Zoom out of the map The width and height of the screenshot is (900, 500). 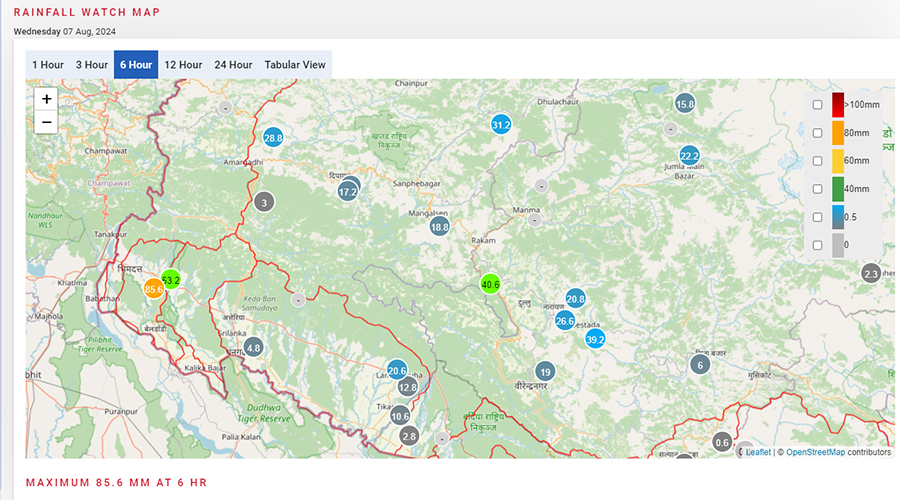click(x=47, y=123)
